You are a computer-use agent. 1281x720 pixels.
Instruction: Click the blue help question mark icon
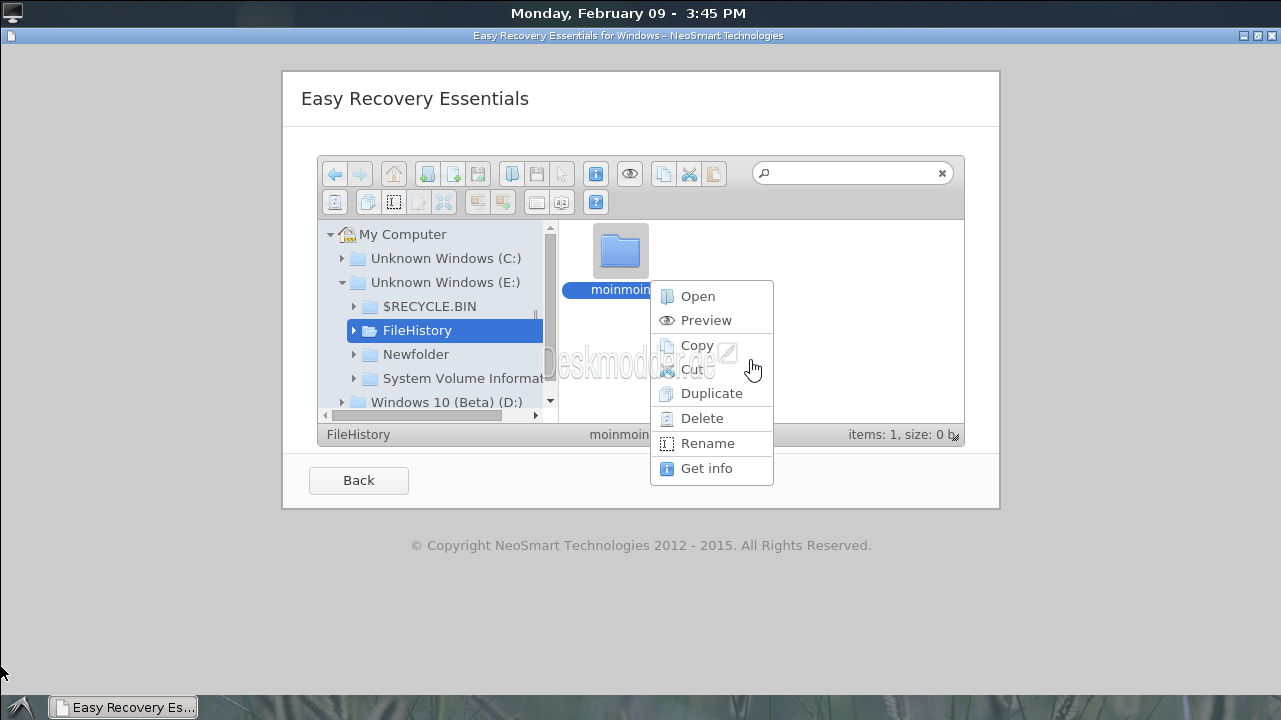[596, 202]
